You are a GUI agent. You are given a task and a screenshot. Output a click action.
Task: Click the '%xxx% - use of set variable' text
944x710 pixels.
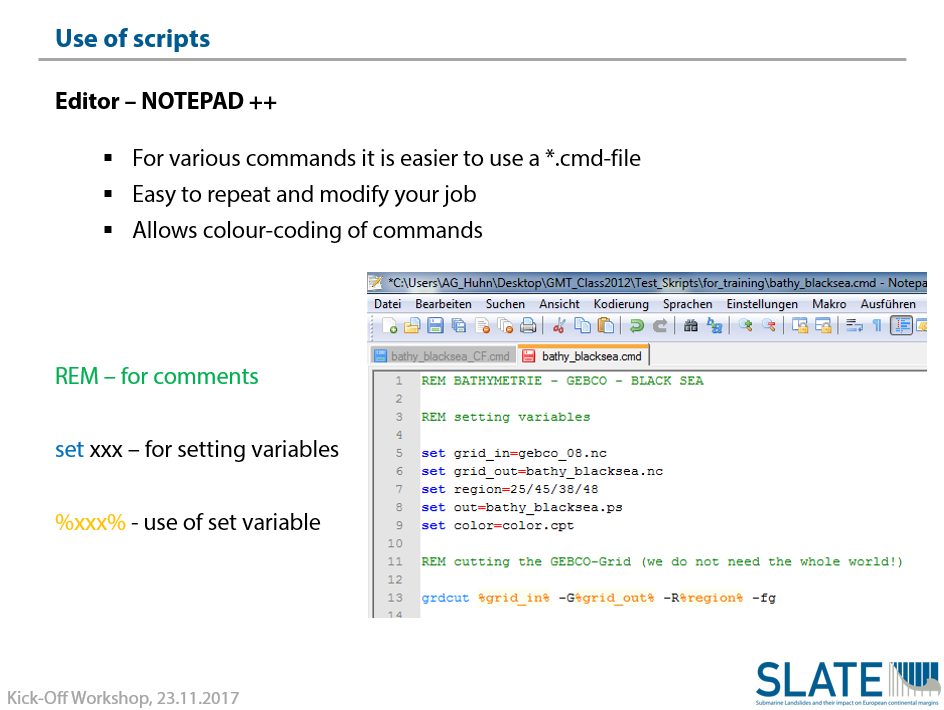188,522
